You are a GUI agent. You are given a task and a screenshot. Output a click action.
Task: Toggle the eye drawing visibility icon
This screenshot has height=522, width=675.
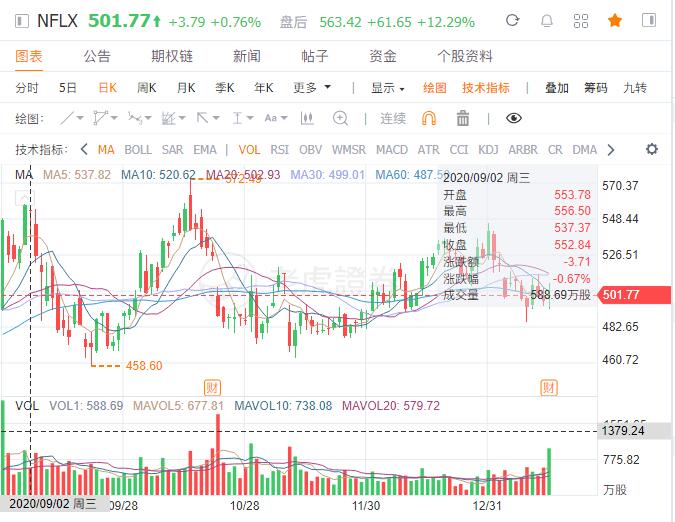pos(514,118)
